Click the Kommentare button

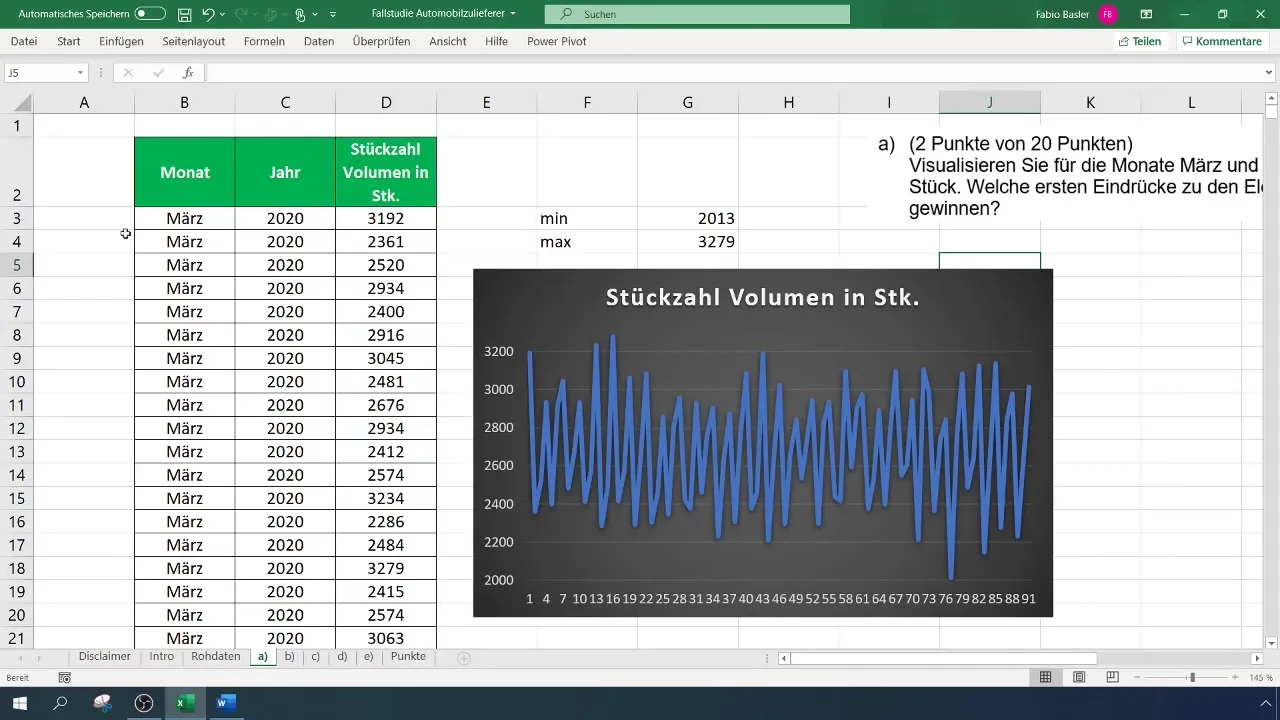[x=1221, y=41]
